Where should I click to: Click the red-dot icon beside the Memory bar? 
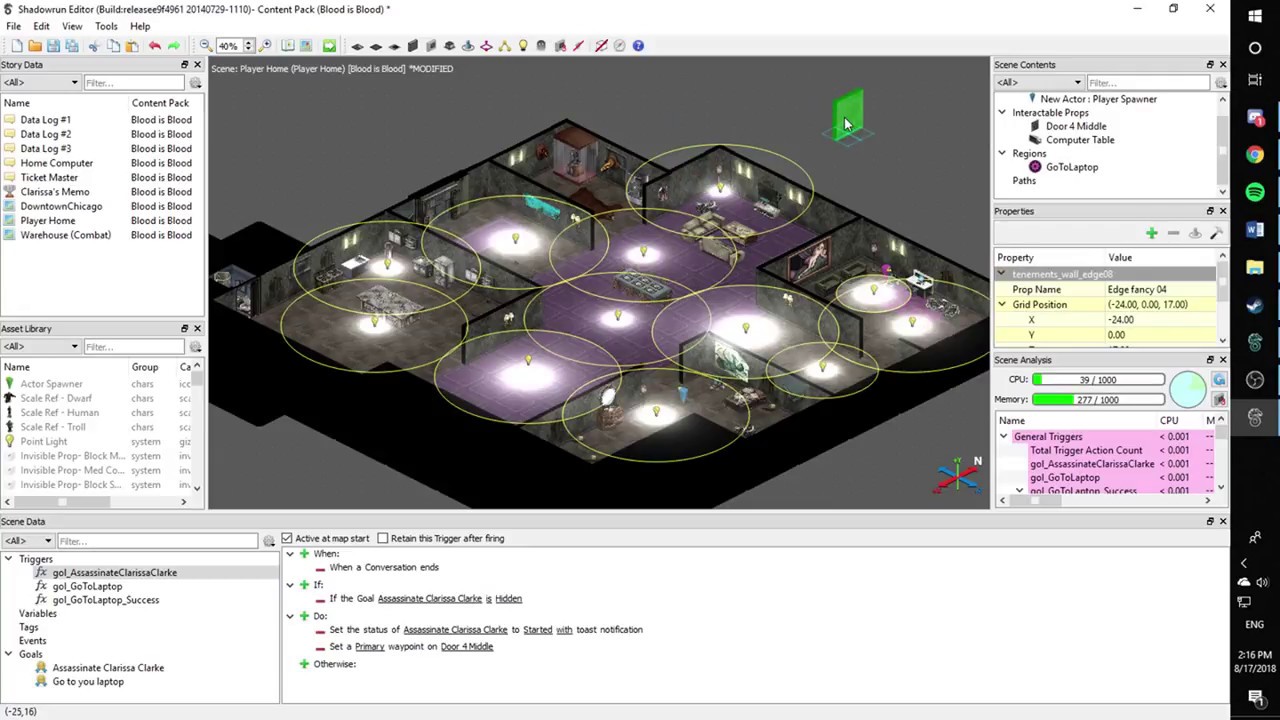[1219, 400]
